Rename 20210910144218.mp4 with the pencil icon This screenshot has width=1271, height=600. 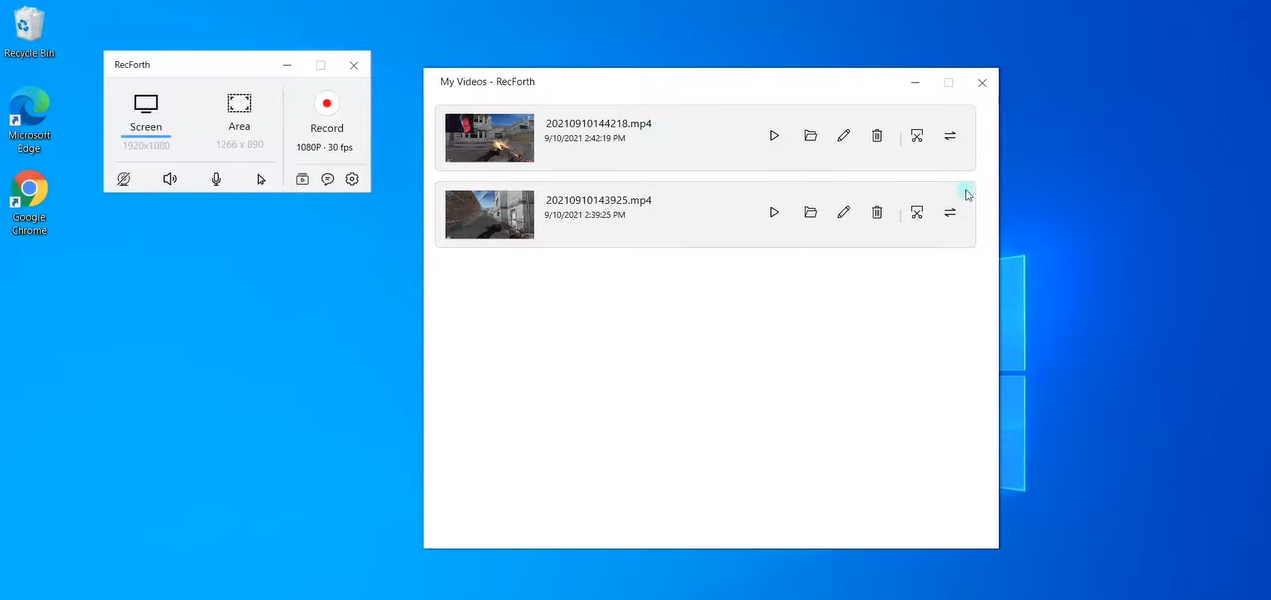click(x=844, y=136)
